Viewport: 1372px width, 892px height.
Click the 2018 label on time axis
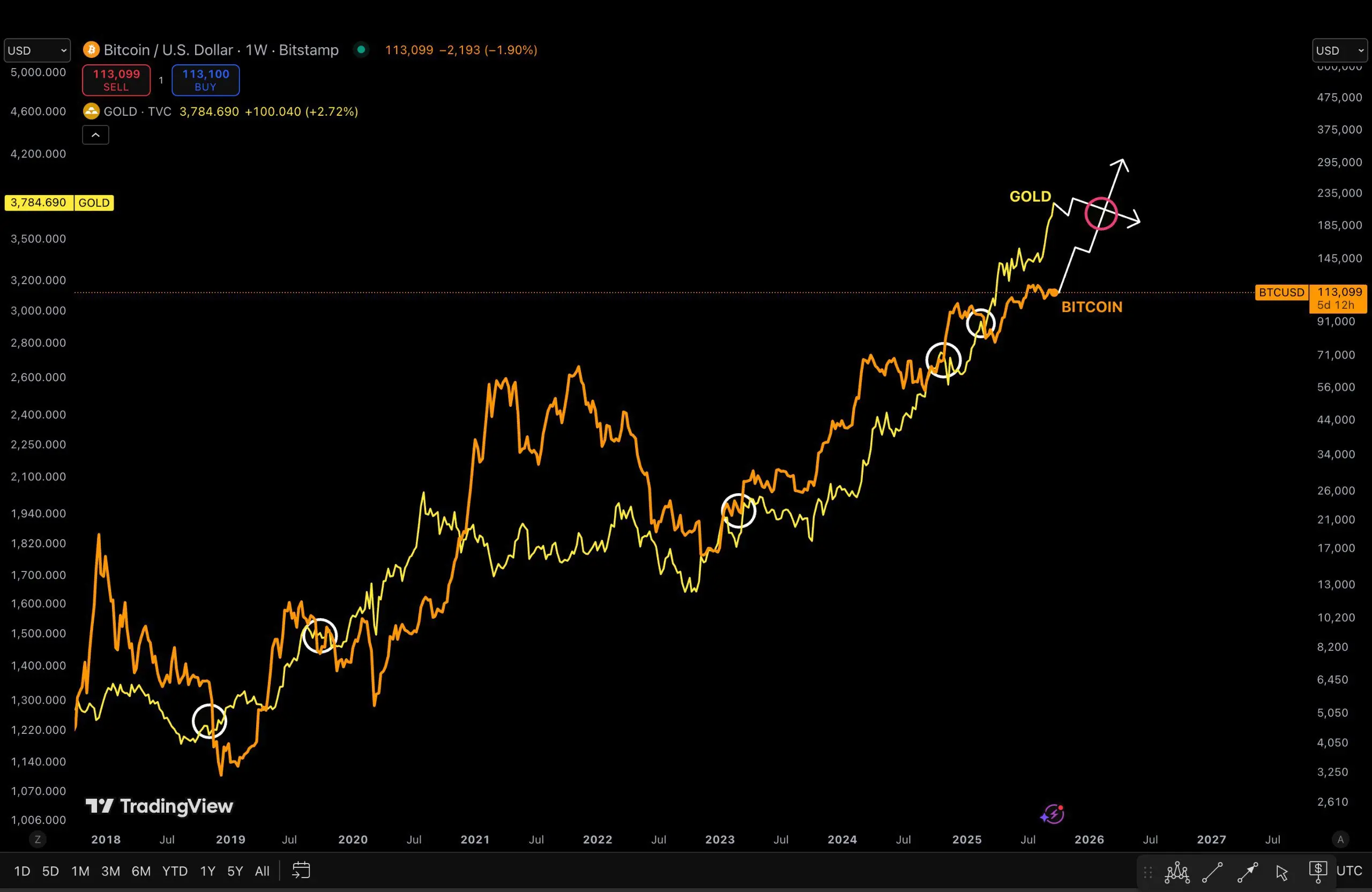tap(106, 839)
